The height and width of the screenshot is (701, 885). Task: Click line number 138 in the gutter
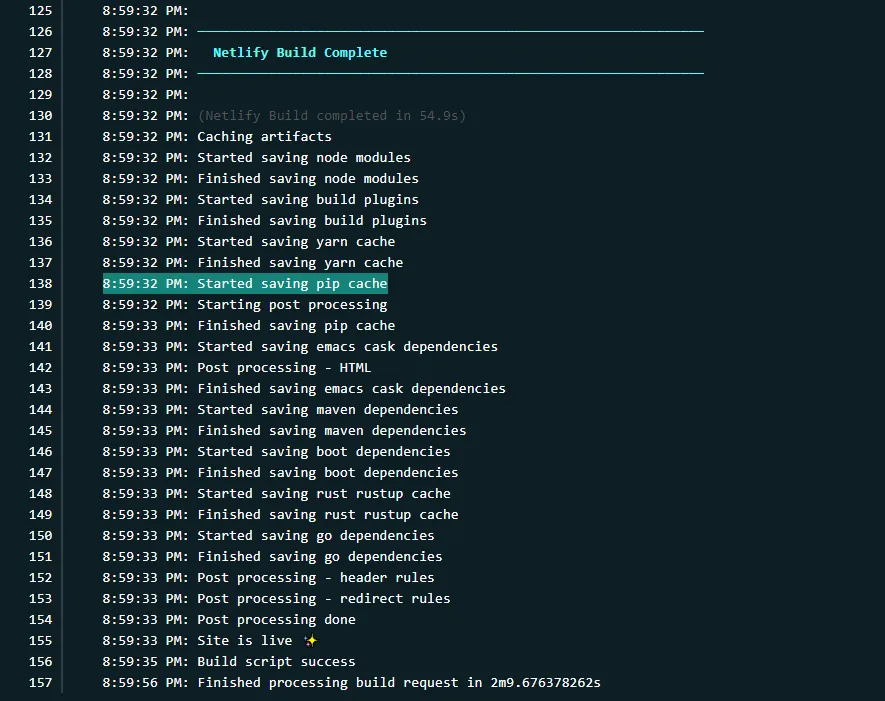pyautogui.click(x=41, y=284)
